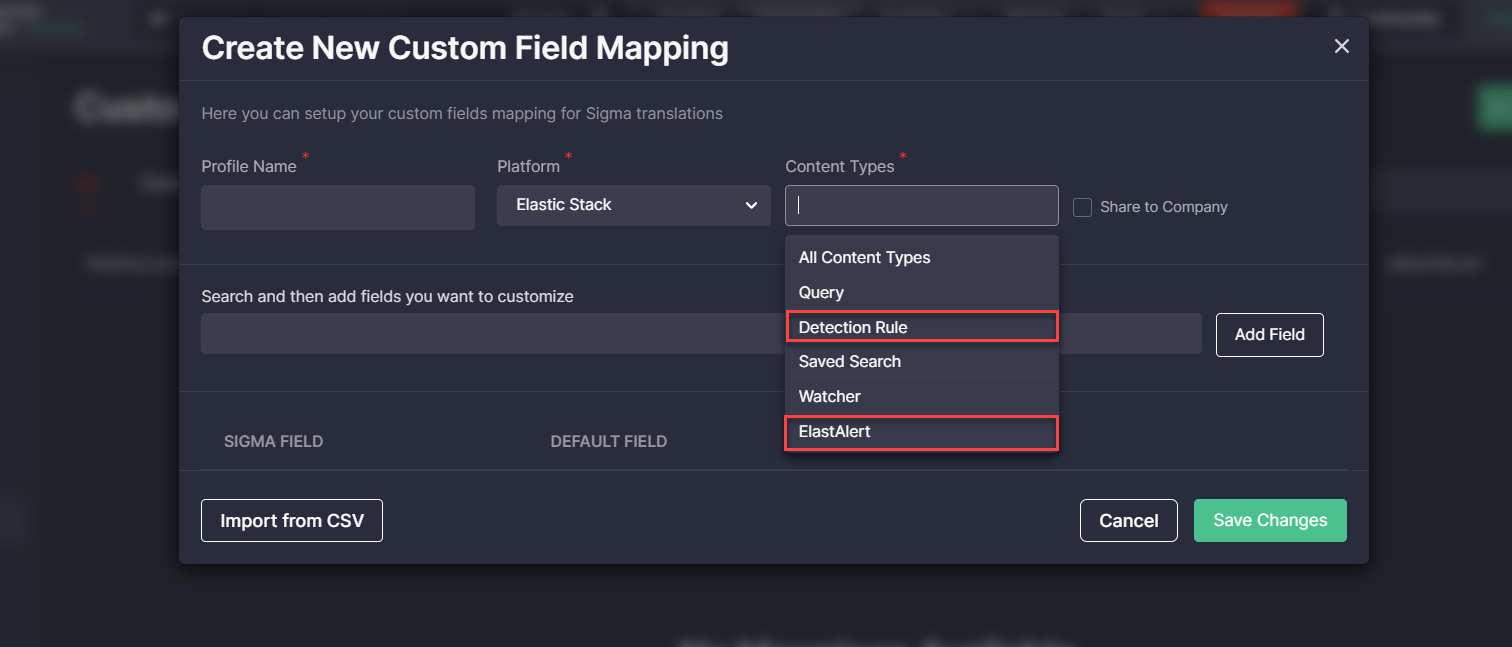
Task: Click into the Profile Name field
Action: pyautogui.click(x=337, y=207)
